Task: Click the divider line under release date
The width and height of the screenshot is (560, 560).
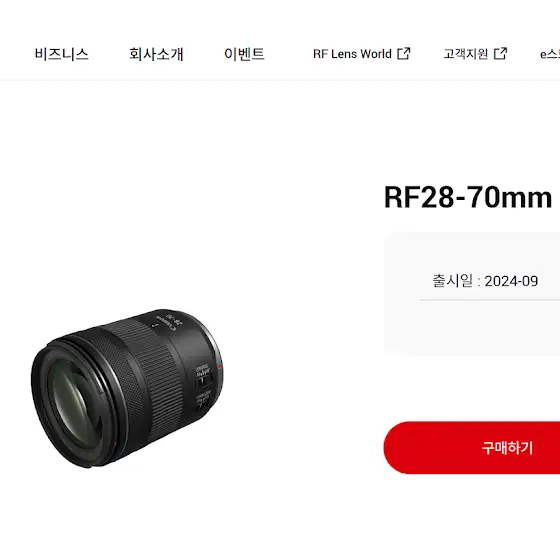Action: (490, 300)
